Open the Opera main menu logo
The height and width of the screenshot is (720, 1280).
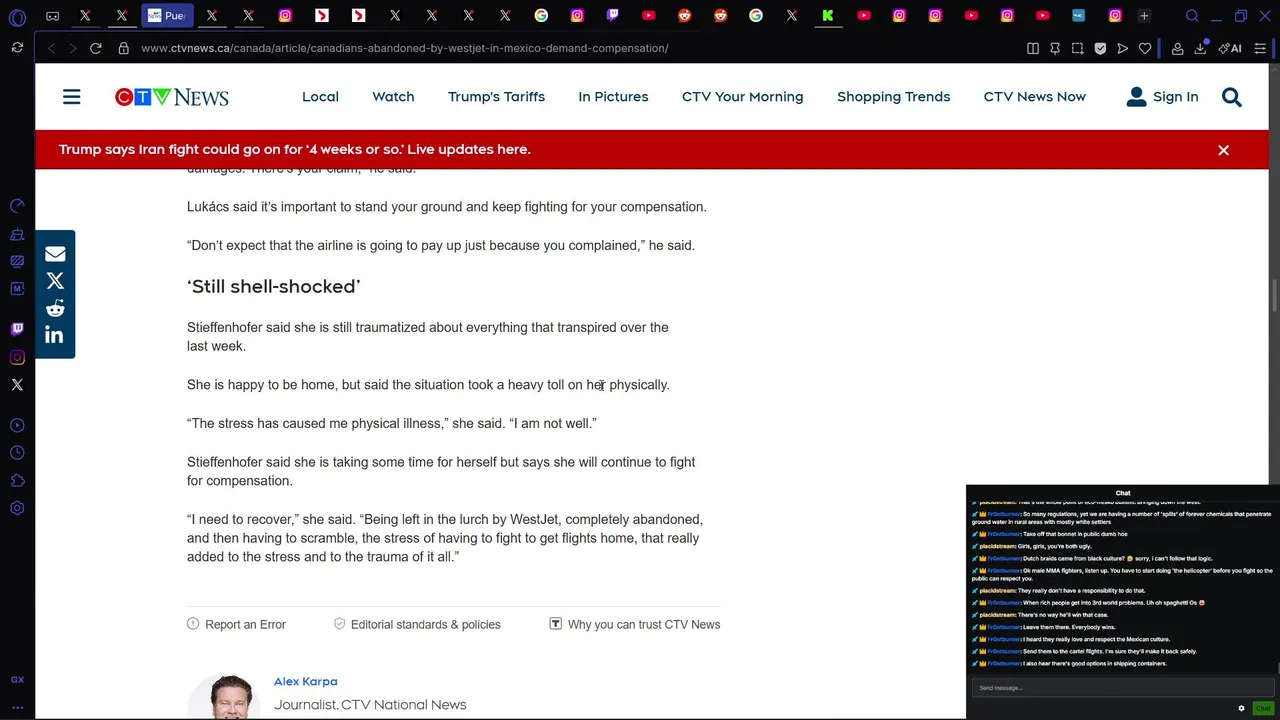click(x=17, y=16)
